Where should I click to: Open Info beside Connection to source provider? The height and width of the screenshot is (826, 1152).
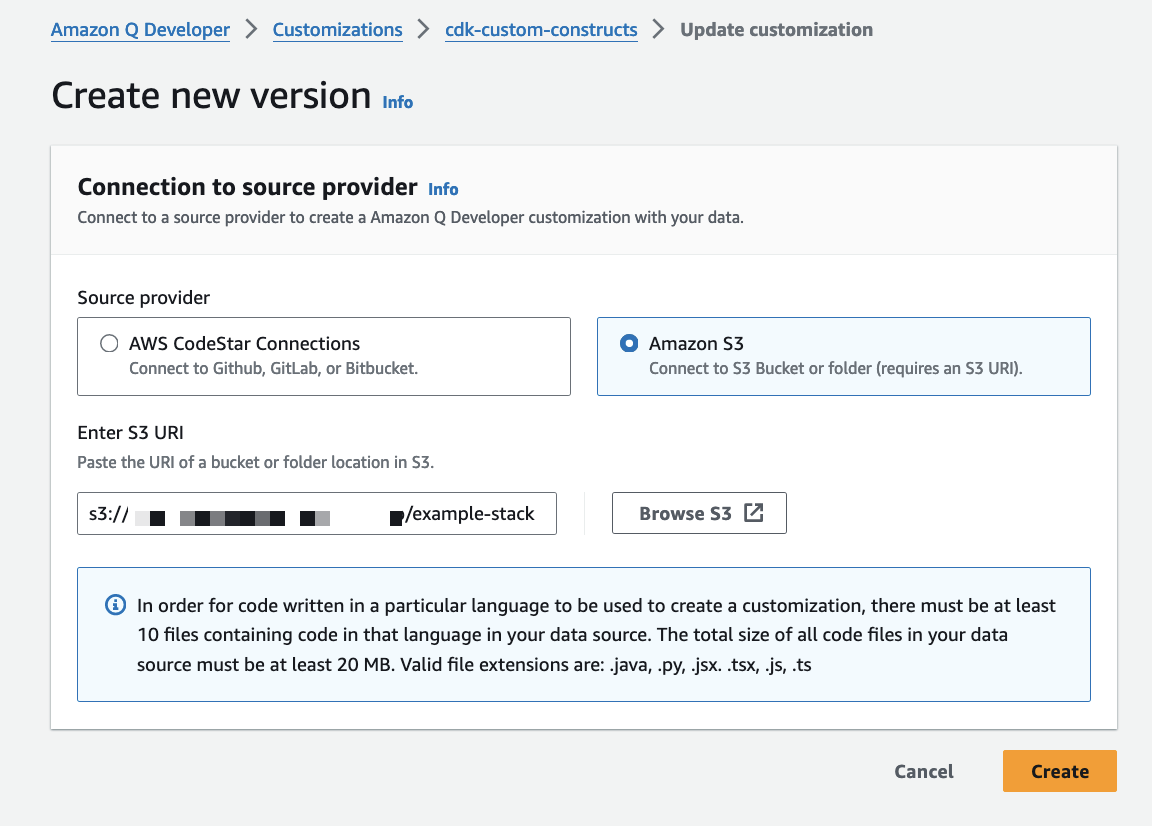coord(443,189)
